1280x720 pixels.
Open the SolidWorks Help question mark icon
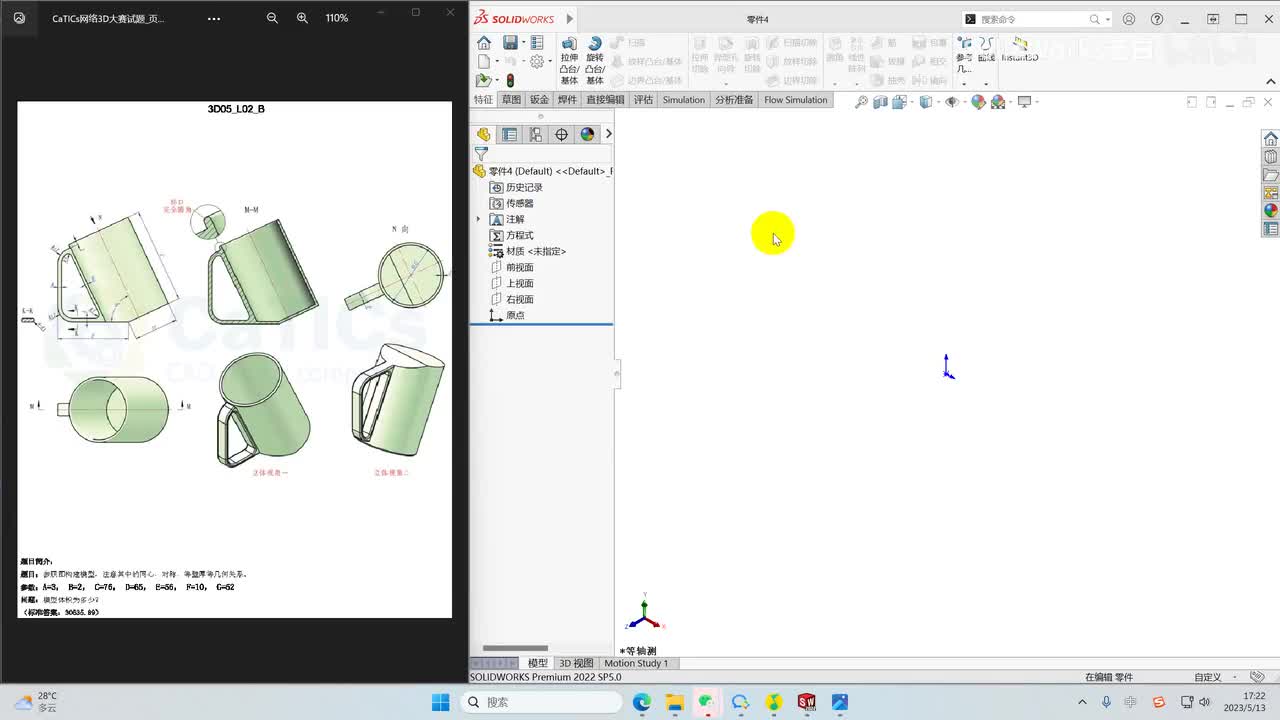(1157, 19)
